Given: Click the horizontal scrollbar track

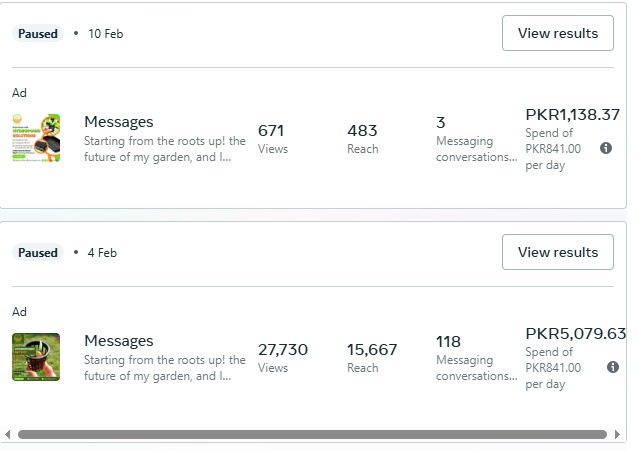Looking at the screenshot, I should pyautogui.click(x=312, y=434).
